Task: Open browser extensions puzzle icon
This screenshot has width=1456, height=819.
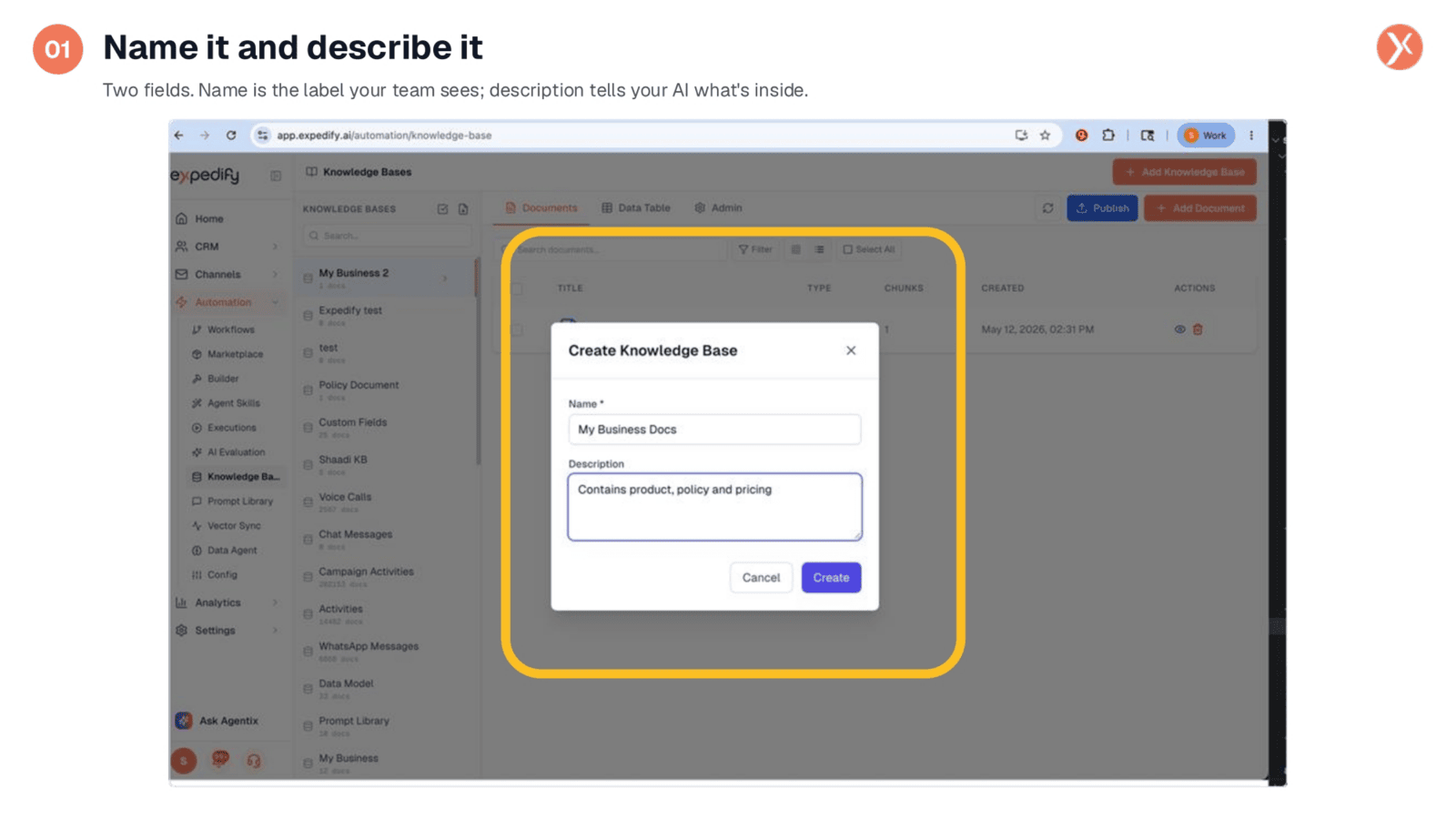Action: pos(1107,135)
